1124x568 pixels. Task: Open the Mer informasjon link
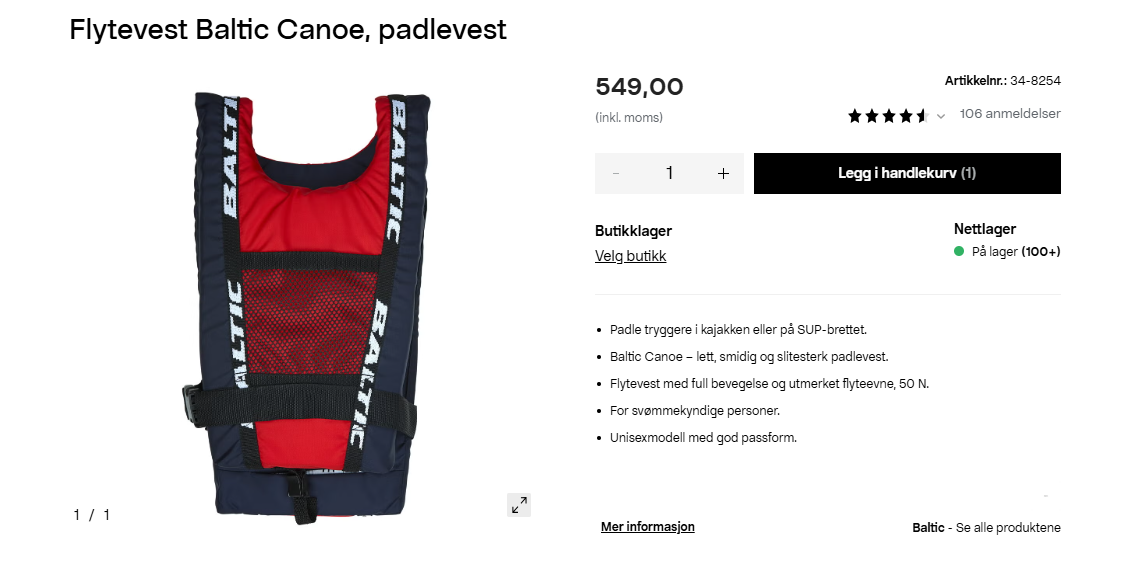point(647,526)
